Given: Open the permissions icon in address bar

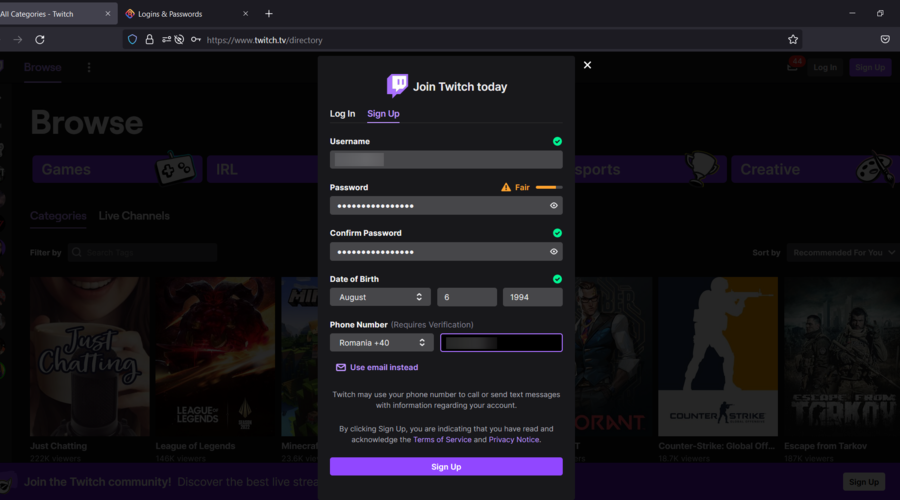Looking at the screenshot, I should pyautogui.click(x=166, y=40).
